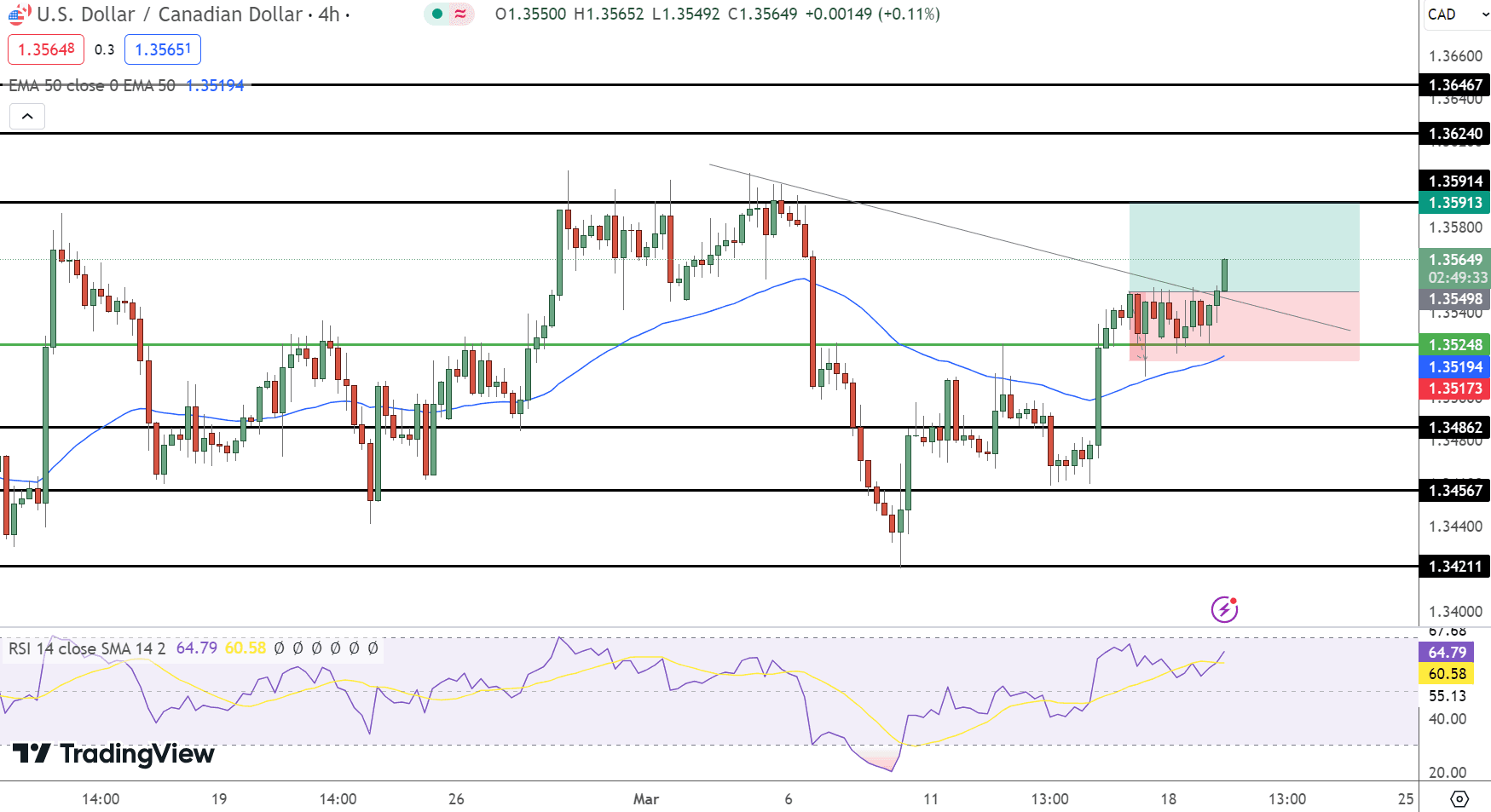The width and height of the screenshot is (1491, 812).
Task: Click the 'Mar' date on time axis
Action: pyautogui.click(x=646, y=799)
